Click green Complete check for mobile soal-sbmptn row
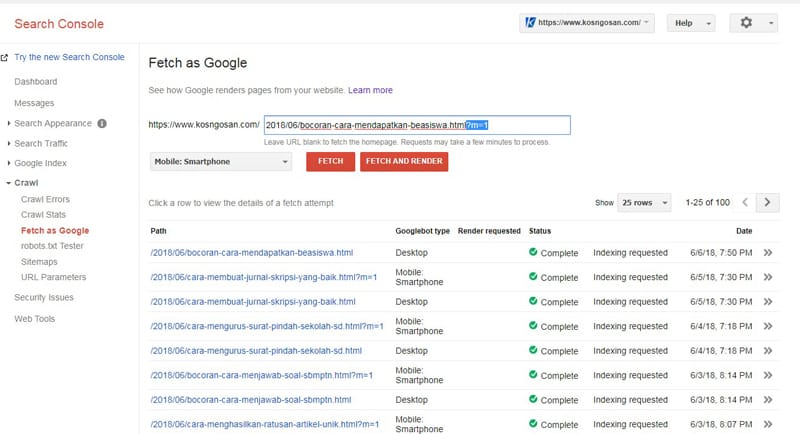 [x=533, y=374]
